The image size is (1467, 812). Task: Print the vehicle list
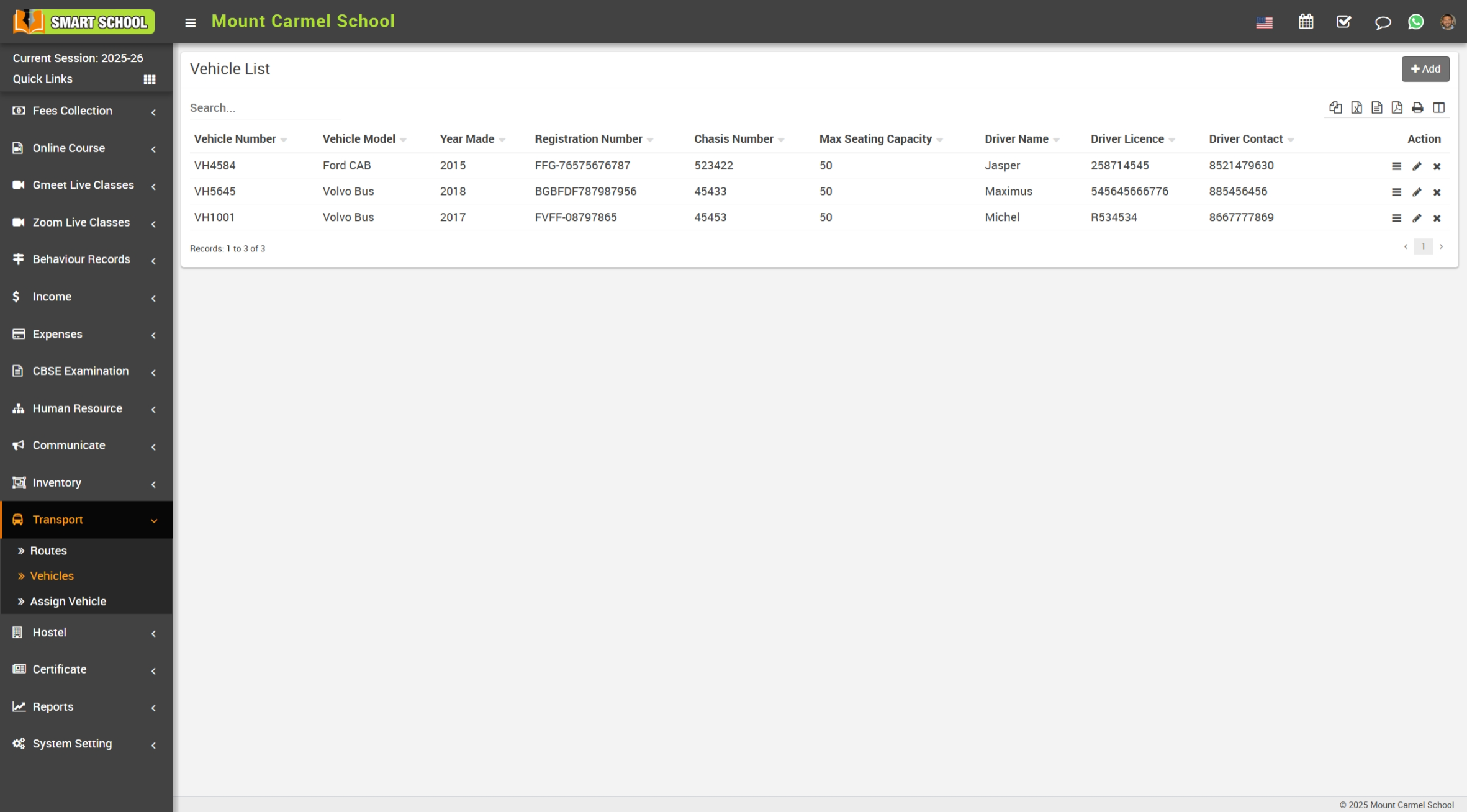[x=1417, y=107]
